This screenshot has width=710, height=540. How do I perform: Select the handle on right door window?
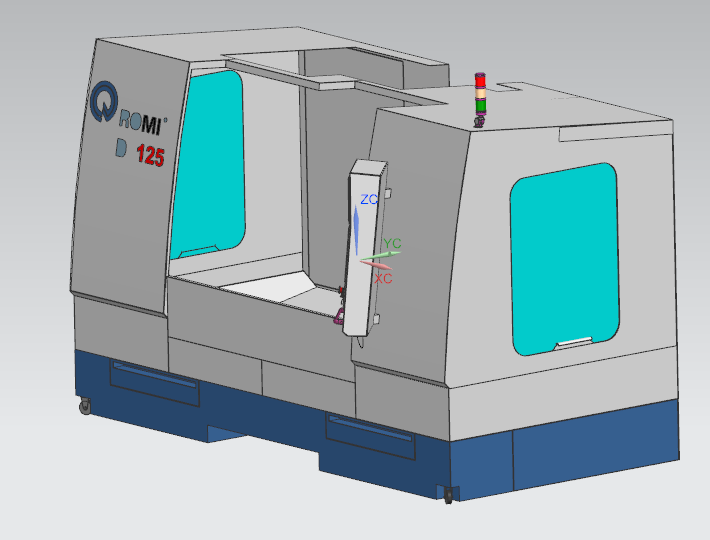(x=574, y=342)
